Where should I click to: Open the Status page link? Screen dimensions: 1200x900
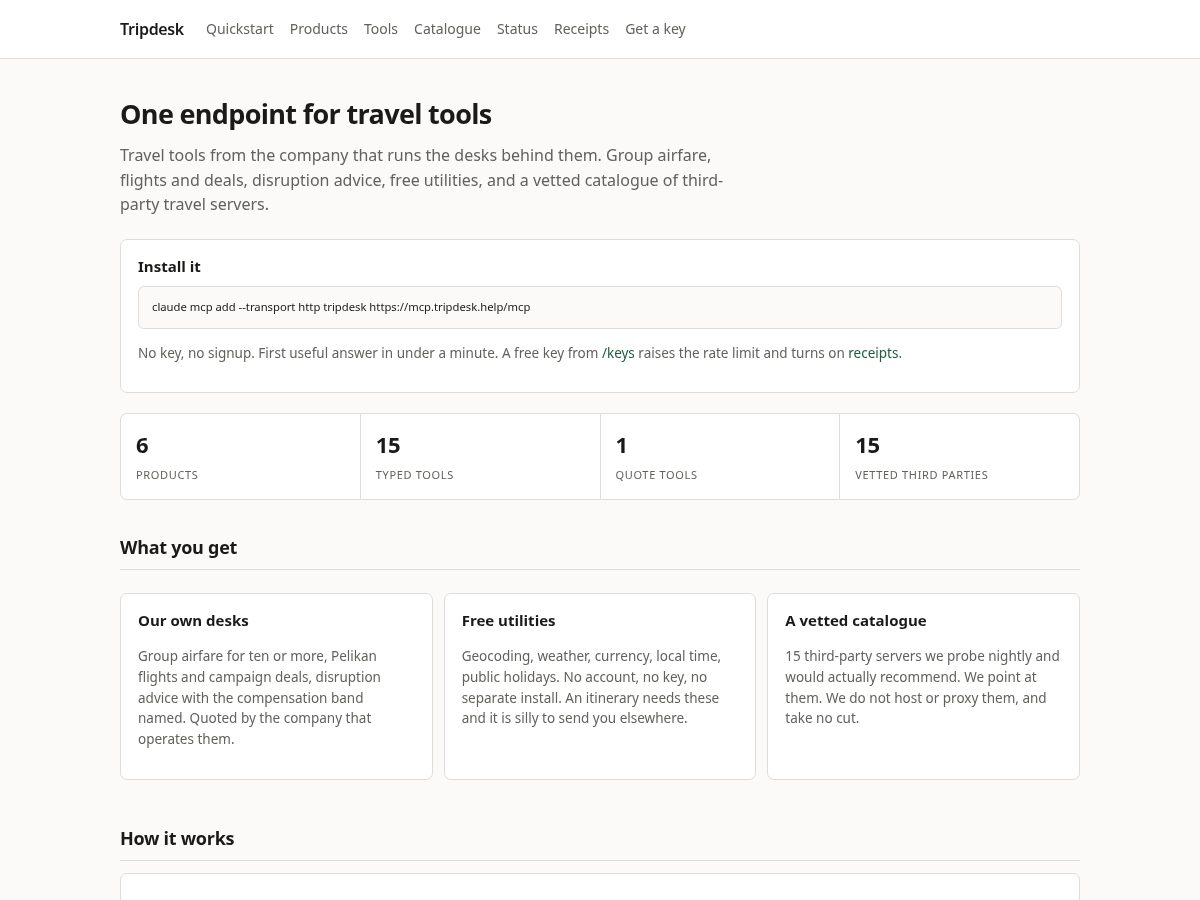coord(517,29)
